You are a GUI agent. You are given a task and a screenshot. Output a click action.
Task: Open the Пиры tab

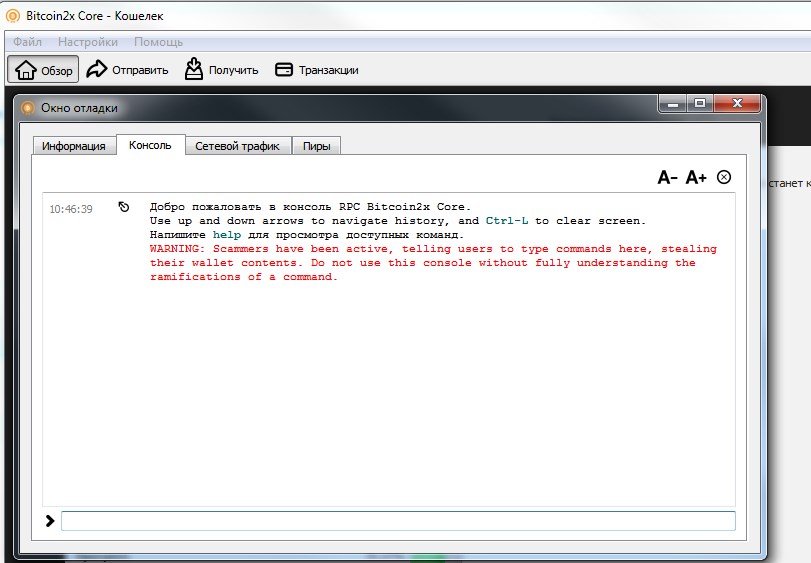[317, 146]
